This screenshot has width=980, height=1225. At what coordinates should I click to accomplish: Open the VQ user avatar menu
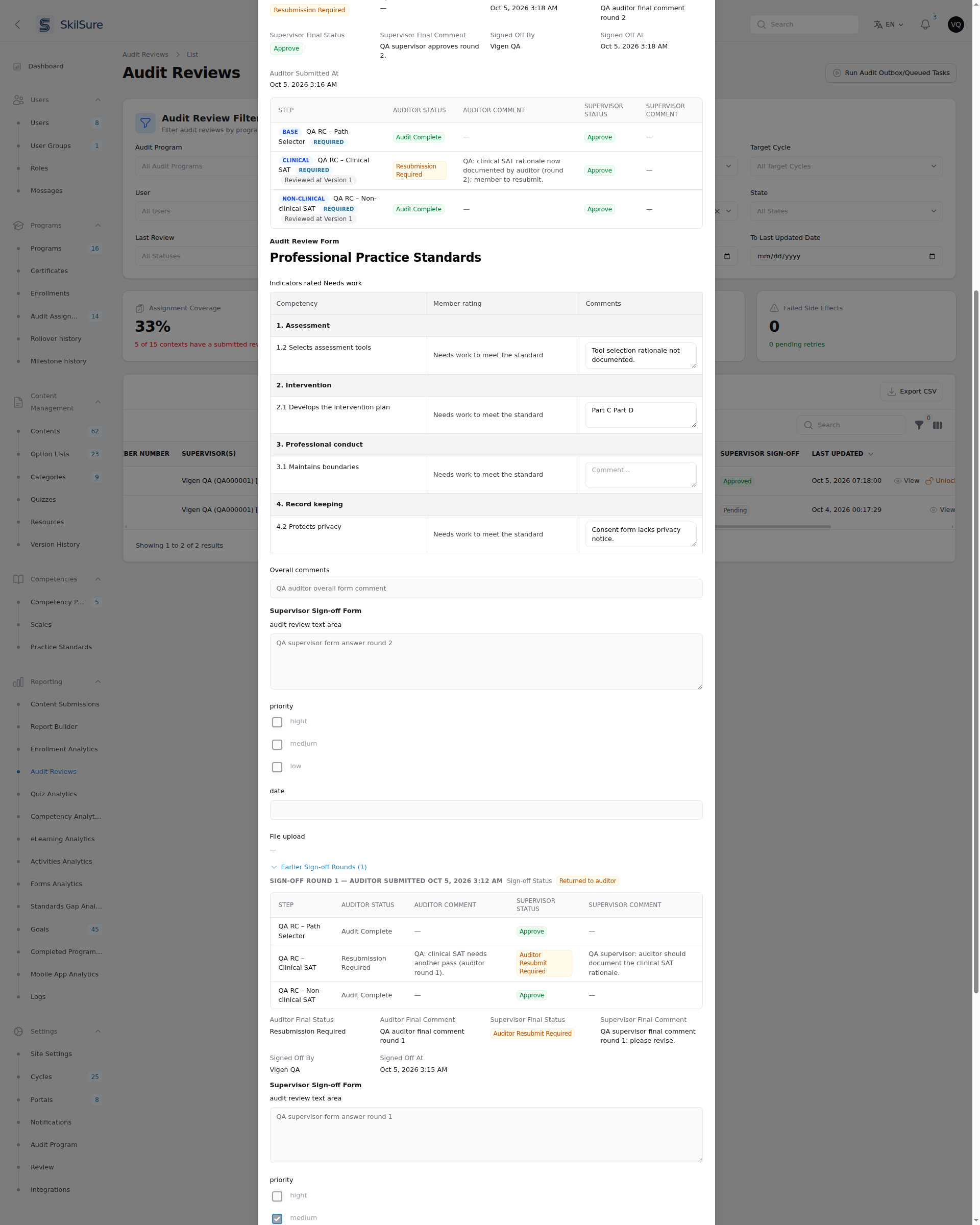955,24
